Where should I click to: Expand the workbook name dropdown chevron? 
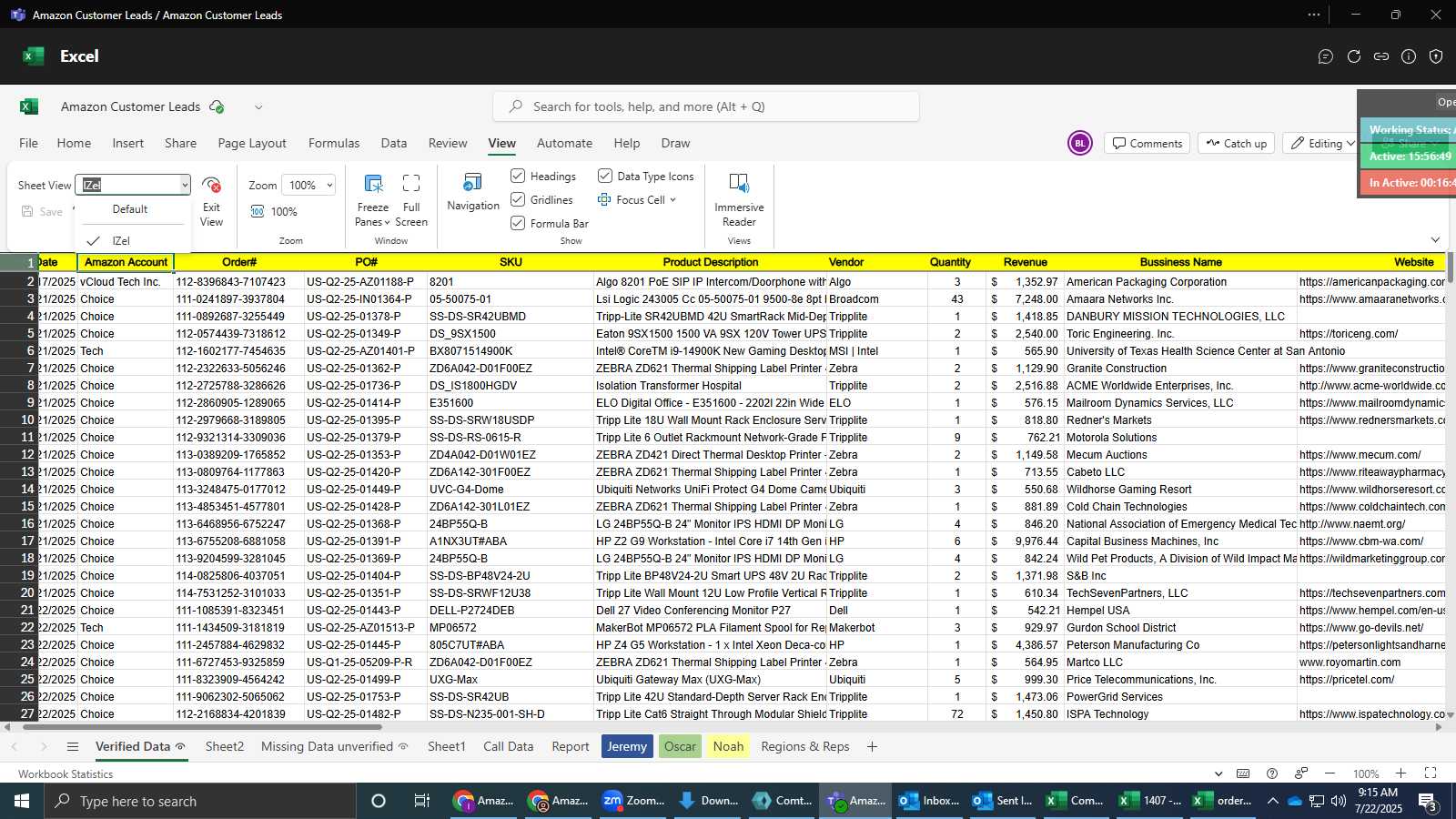click(258, 106)
